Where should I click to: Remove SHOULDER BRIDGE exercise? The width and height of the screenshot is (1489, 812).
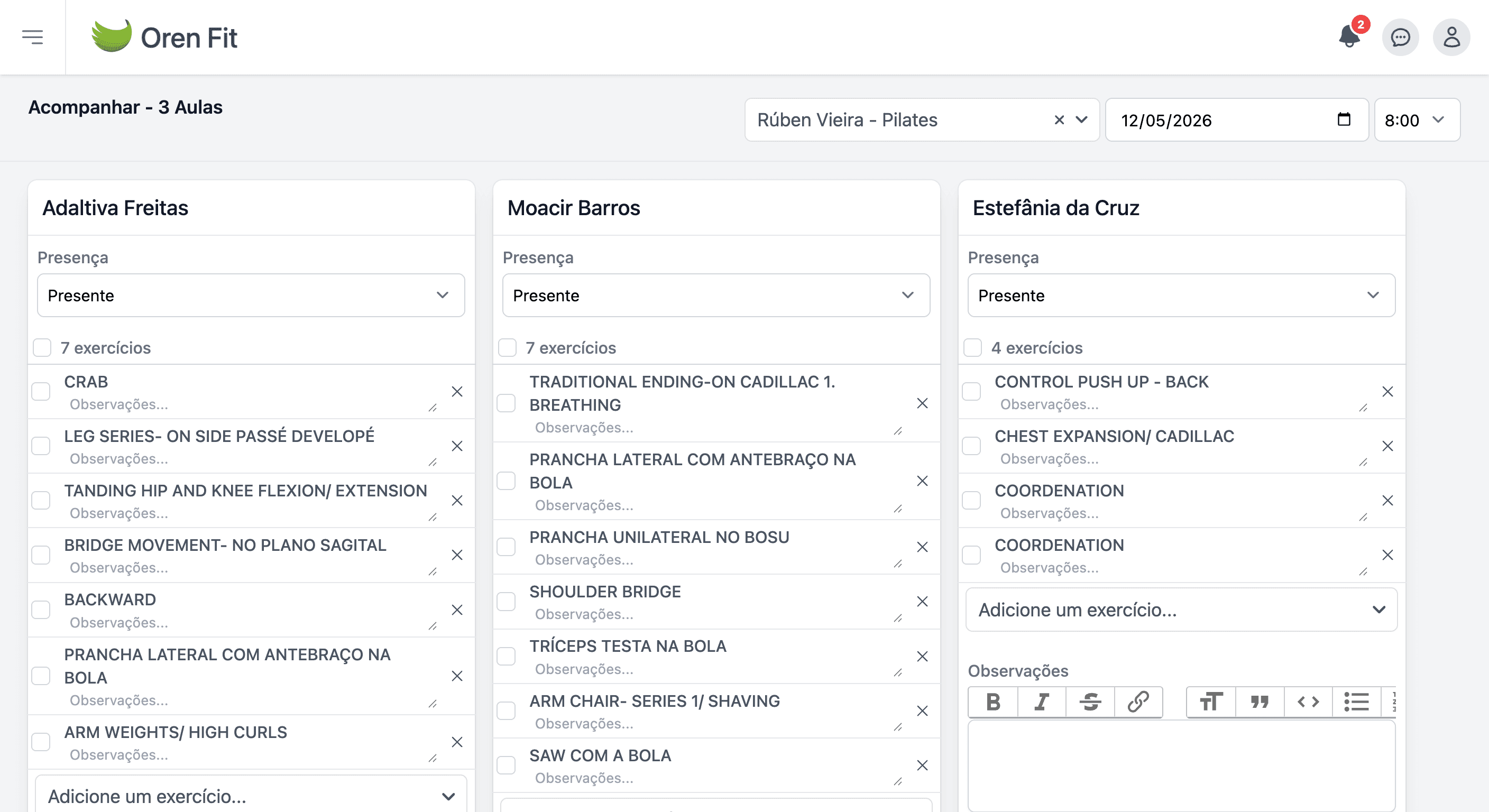[922, 602]
